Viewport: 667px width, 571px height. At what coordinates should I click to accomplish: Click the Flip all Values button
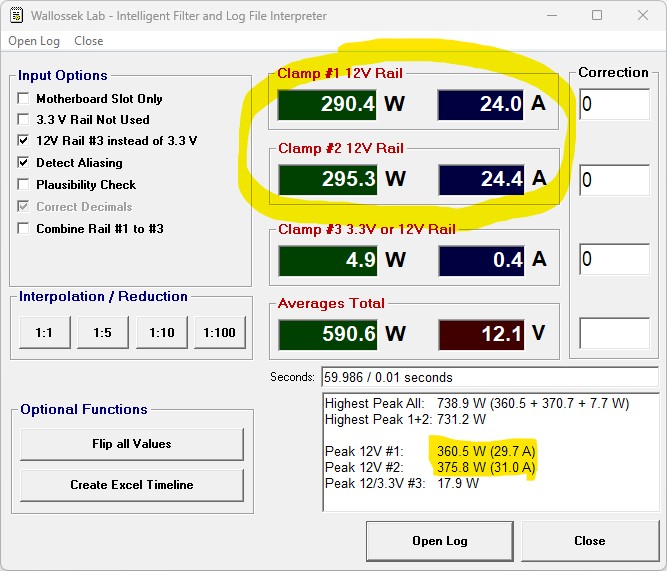pyautogui.click(x=132, y=444)
